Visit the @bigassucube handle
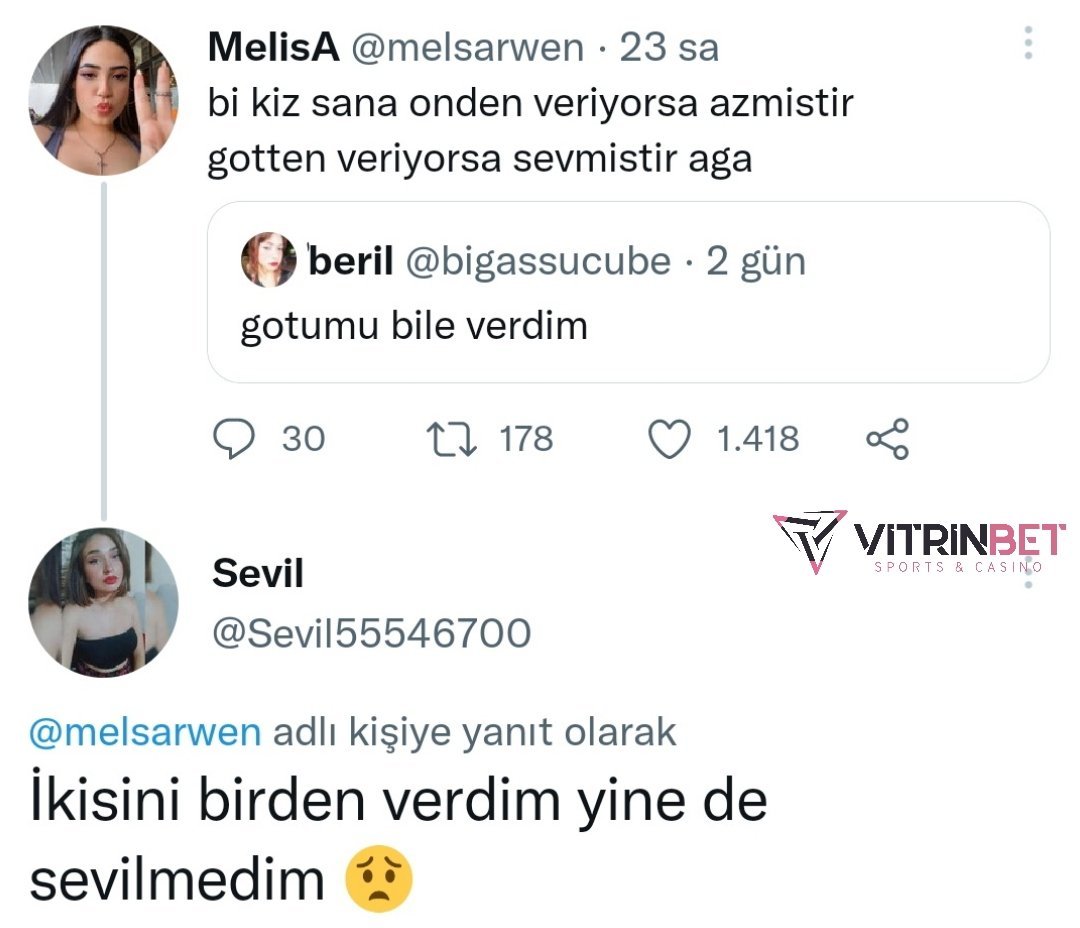The image size is (1080, 928). [x=537, y=261]
